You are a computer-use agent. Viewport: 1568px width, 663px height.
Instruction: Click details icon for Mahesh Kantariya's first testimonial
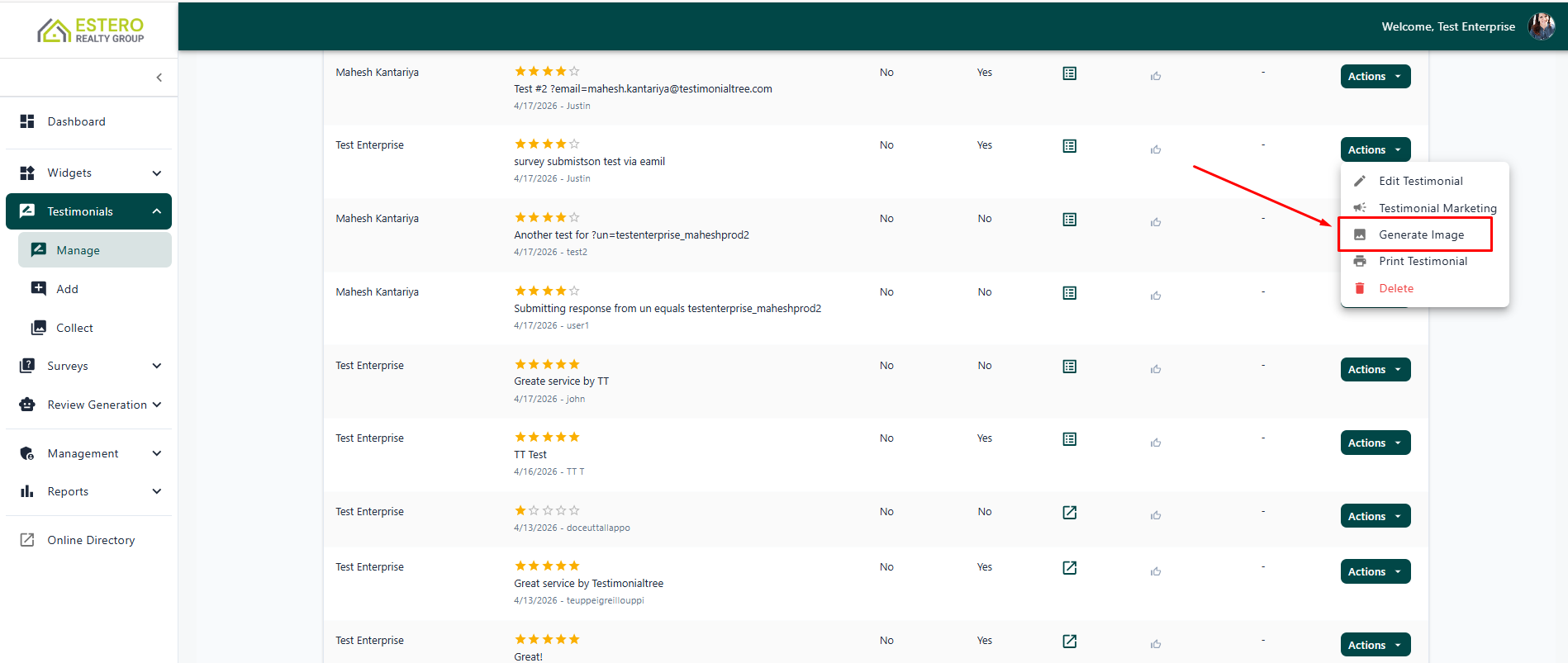(1069, 73)
